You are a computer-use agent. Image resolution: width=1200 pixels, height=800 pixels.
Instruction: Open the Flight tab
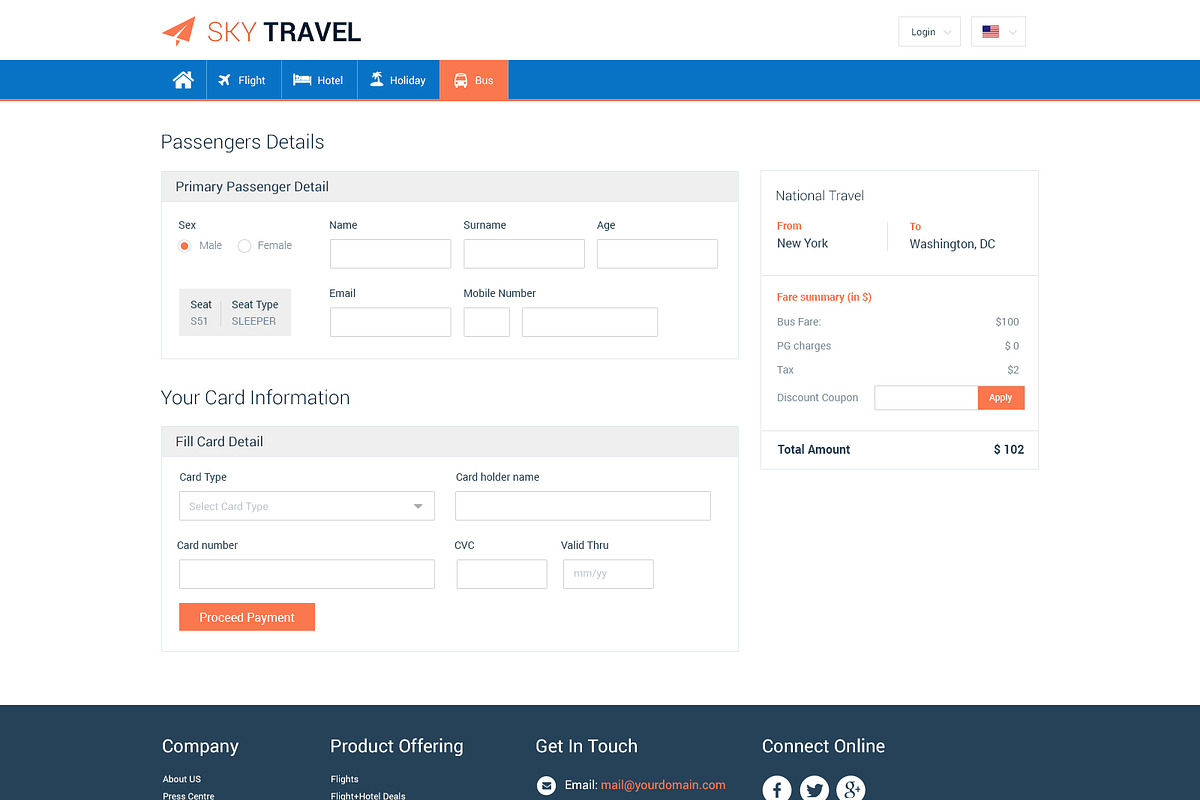[x=244, y=80]
